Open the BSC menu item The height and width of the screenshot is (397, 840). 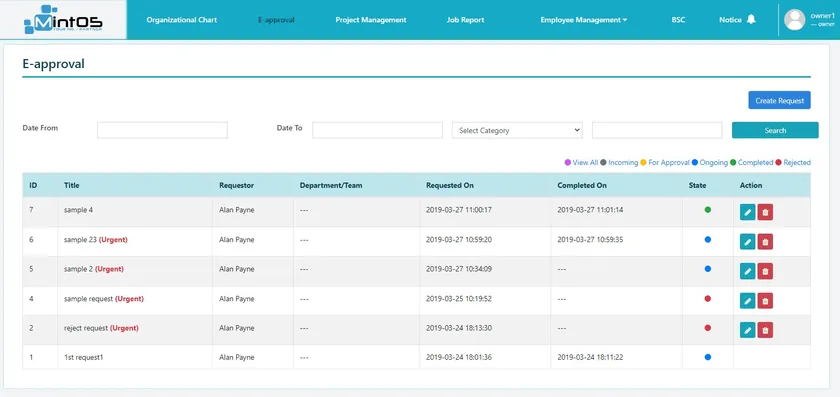678,20
